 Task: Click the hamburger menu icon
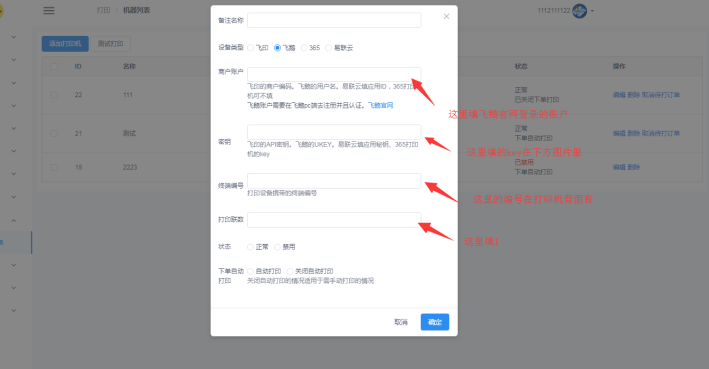[49, 10]
